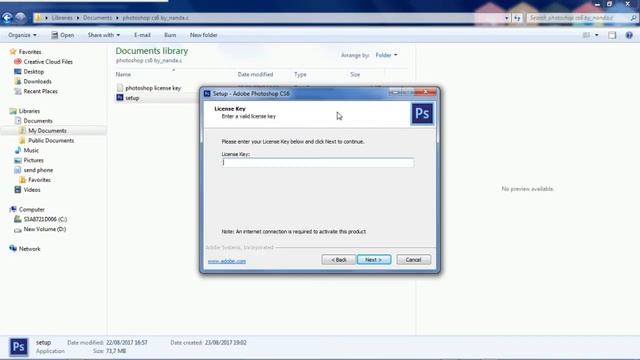Screen dimensions: 640x360
Task: Click the C: drive icon
Action: coord(18,219)
